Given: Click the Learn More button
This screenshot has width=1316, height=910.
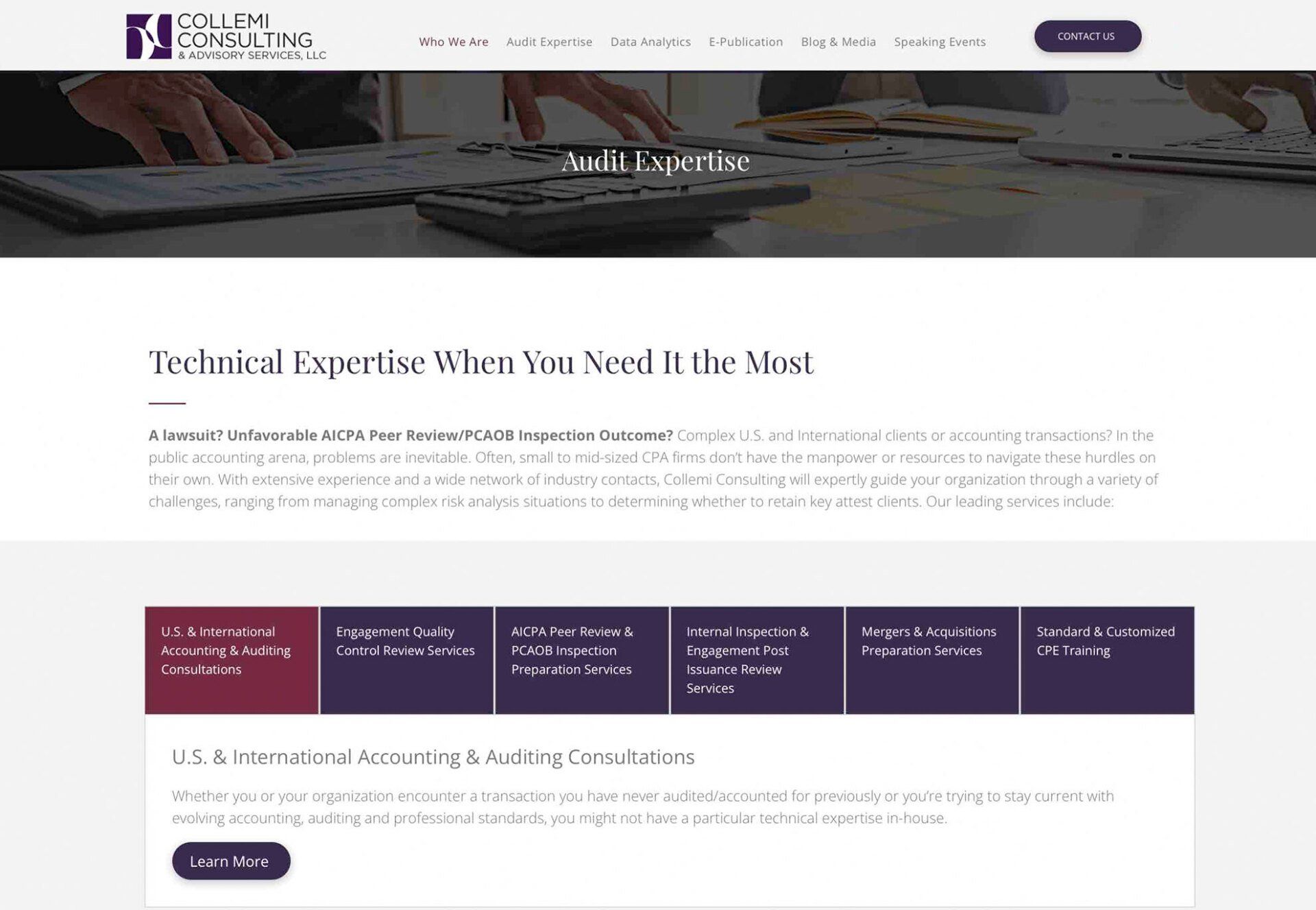Looking at the screenshot, I should click(230, 861).
